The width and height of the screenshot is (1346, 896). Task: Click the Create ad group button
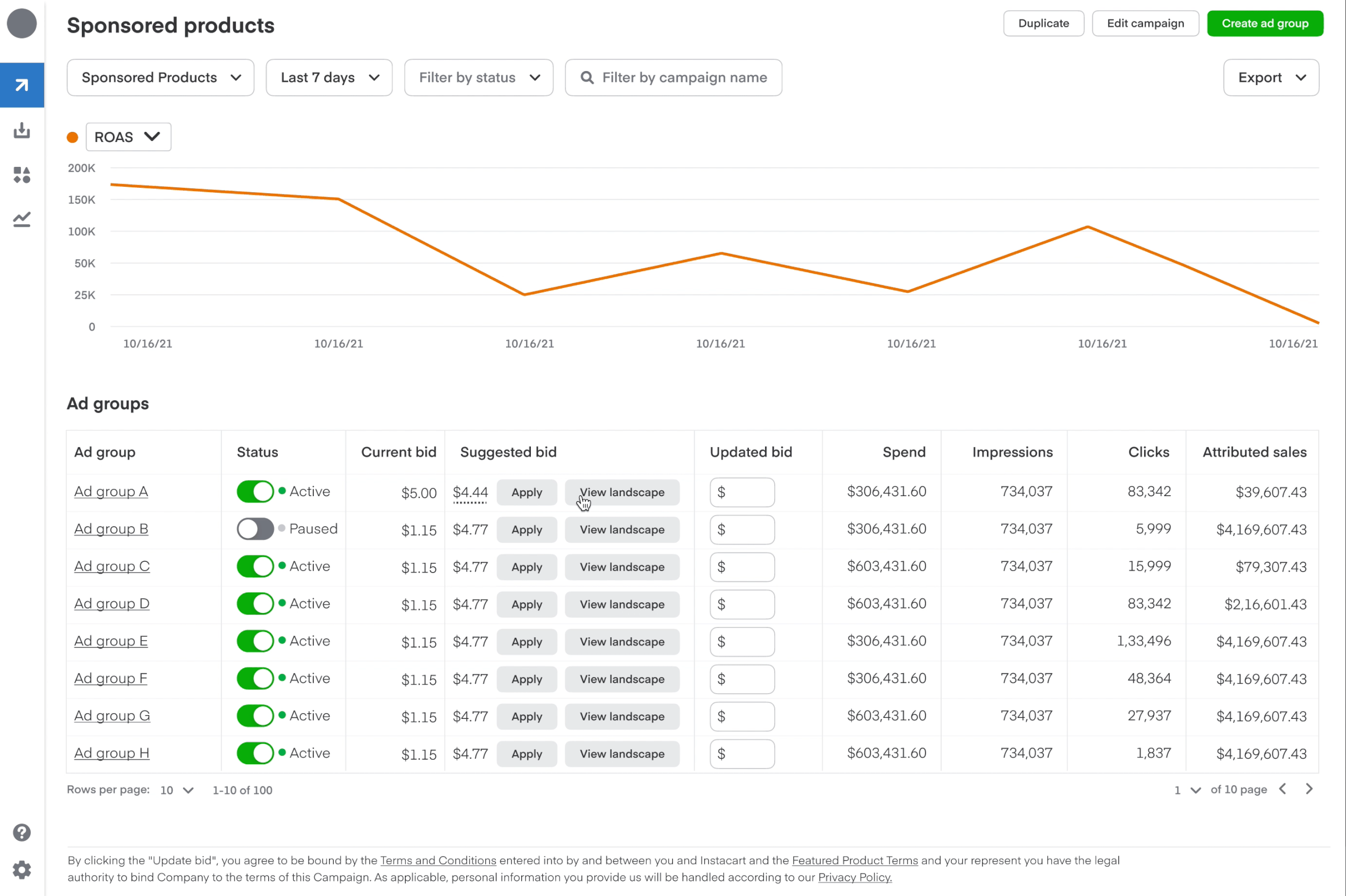point(1264,24)
